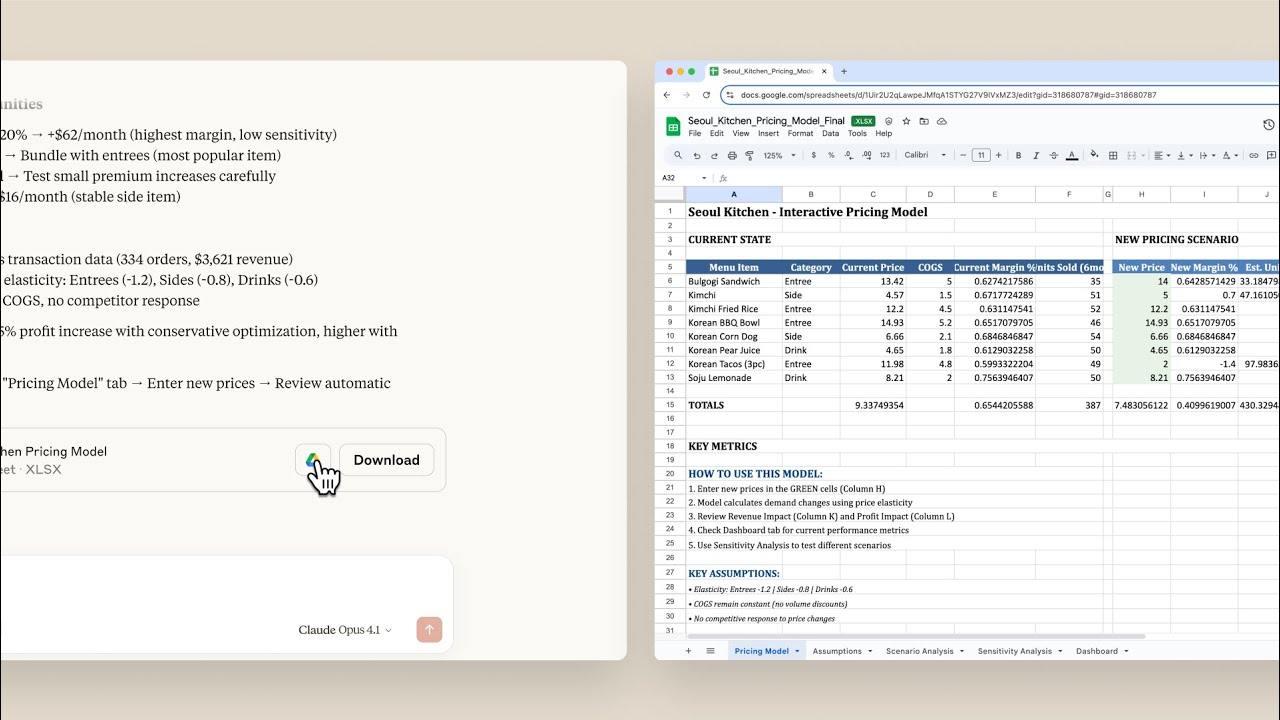Open the borders tool
This screenshot has width=1280, height=720.
pyautogui.click(x=1113, y=155)
